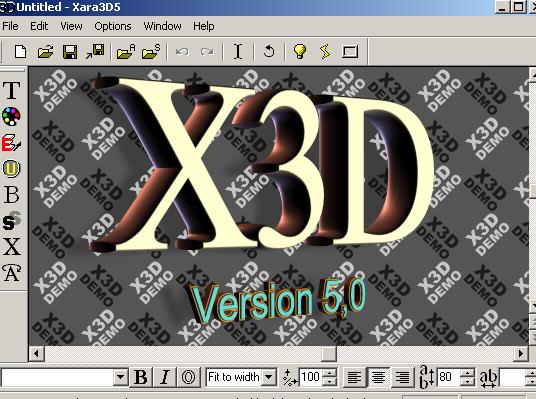The width and height of the screenshot is (536, 399).
Task: Expand the Fit to width dropdown arrow
Action: pos(269,377)
